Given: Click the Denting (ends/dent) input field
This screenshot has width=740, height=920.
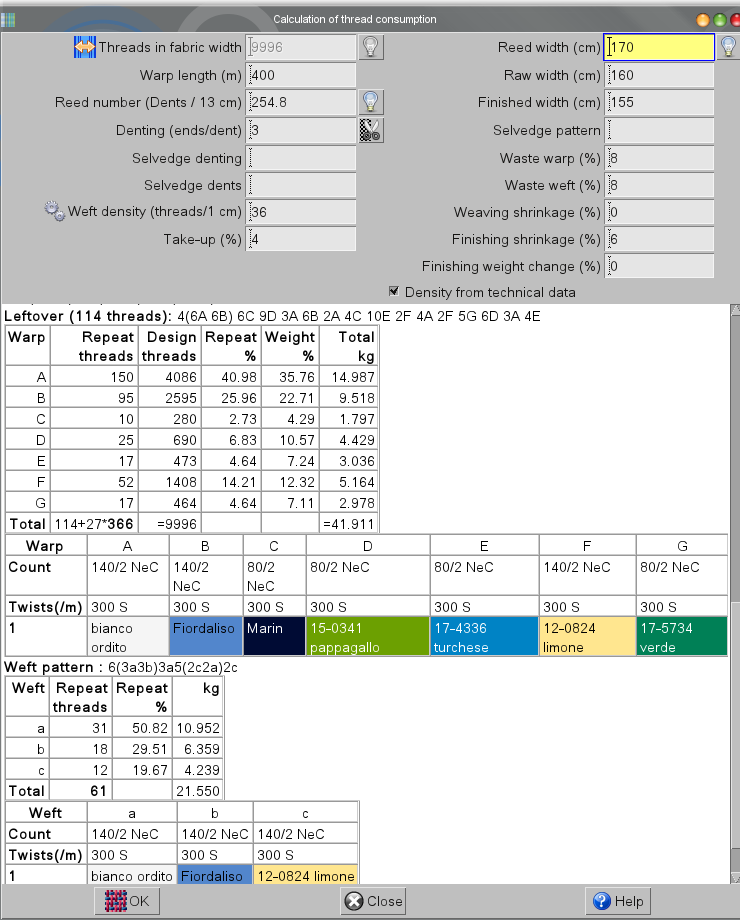Looking at the screenshot, I should [300, 130].
